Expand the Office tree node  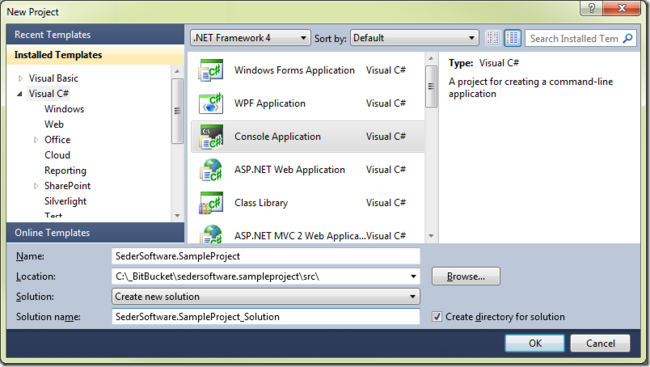point(36,140)
